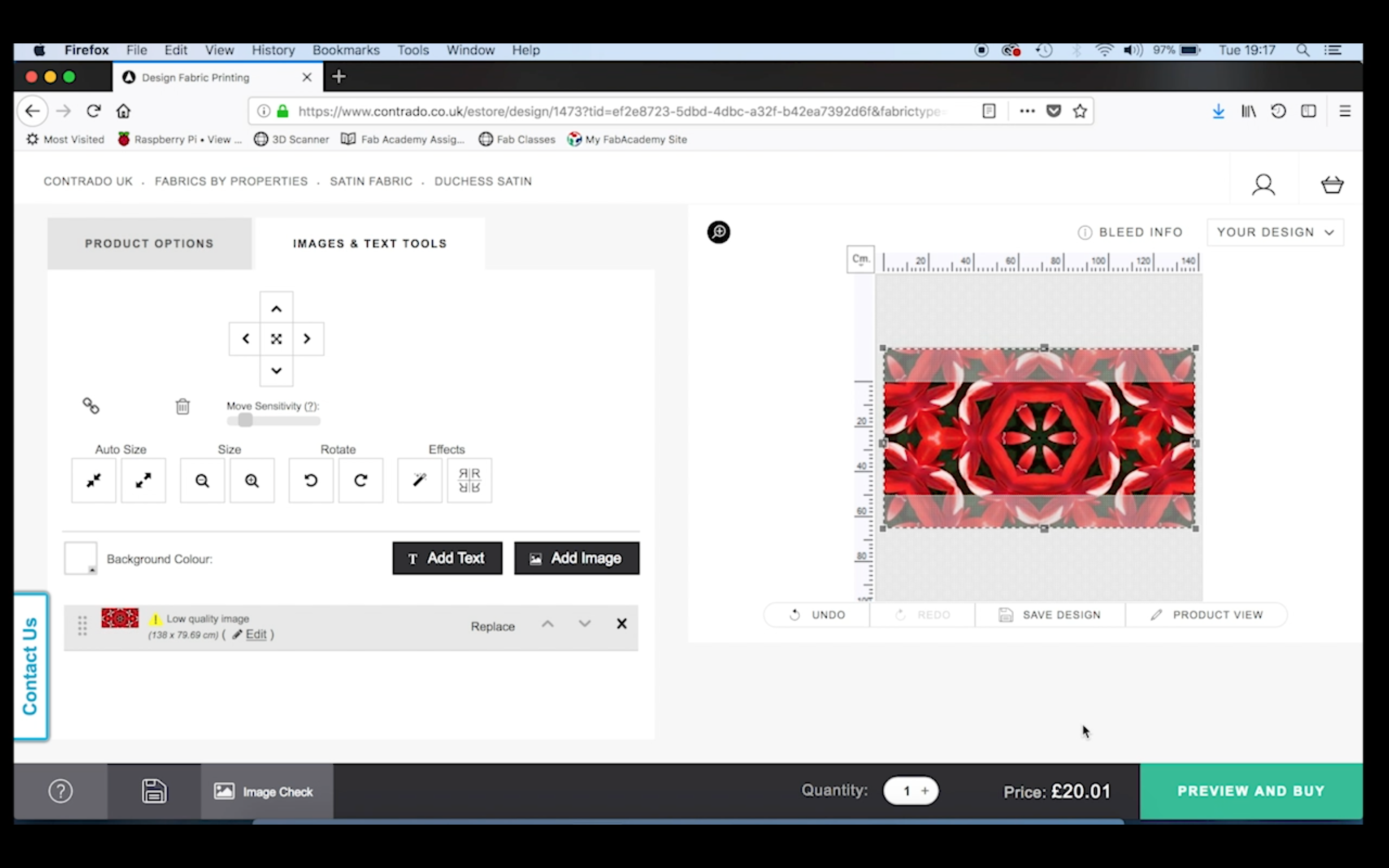The width and height of the screenshot is (1389, 868).
Task: Rotate the image counterclockwise
Action: 311,480
